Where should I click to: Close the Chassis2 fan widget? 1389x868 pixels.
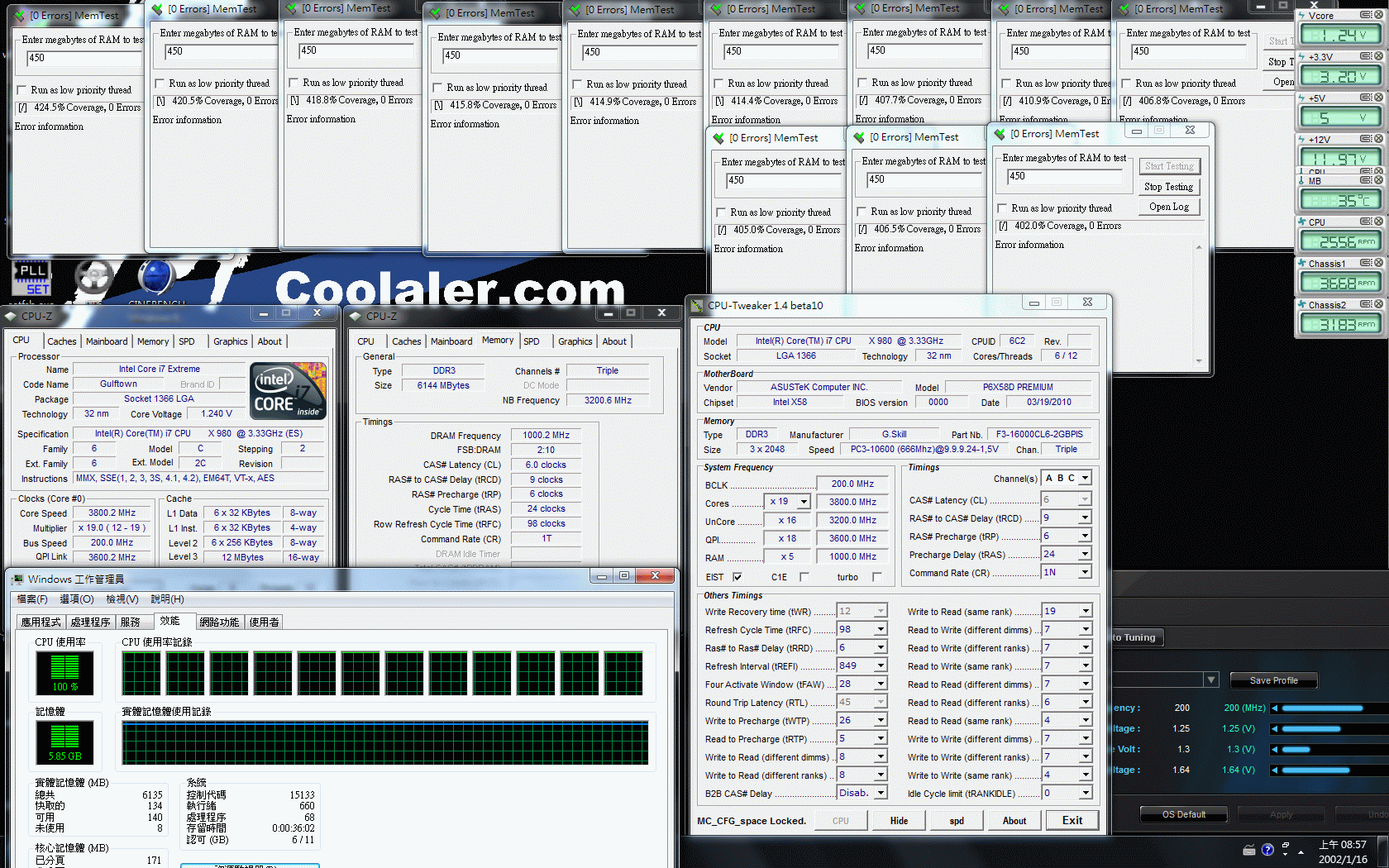[1378, 304]
